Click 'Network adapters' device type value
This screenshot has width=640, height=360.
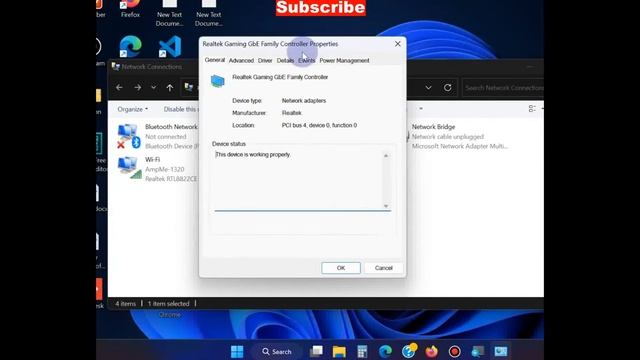click(x=304, y=100)
